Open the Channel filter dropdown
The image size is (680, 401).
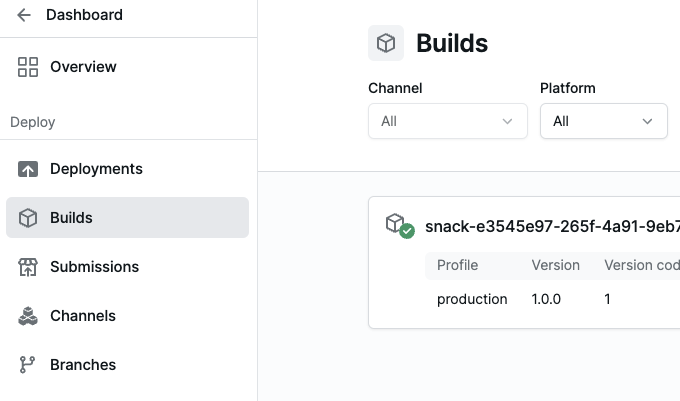447,121
